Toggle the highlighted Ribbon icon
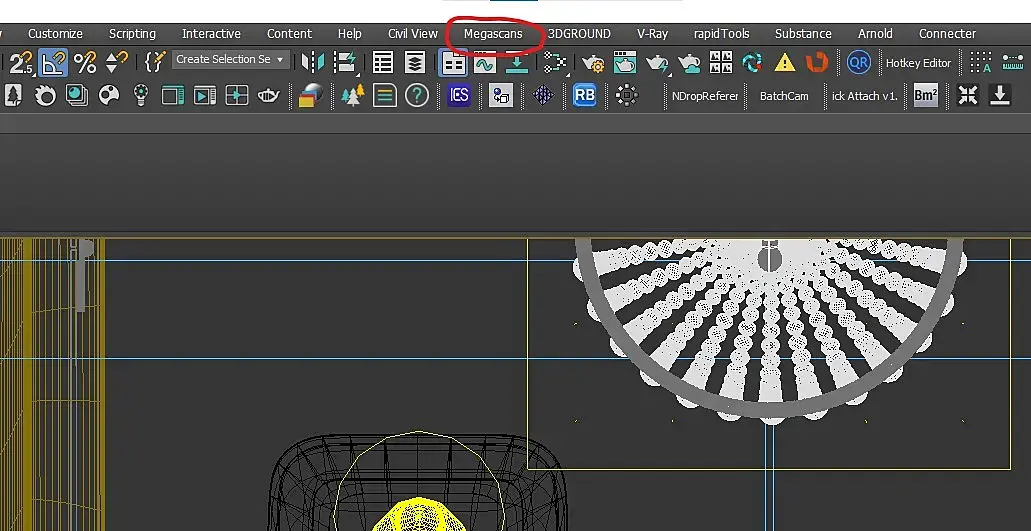1031x531 pixels. pyautogui.click(x=453, y=63)
